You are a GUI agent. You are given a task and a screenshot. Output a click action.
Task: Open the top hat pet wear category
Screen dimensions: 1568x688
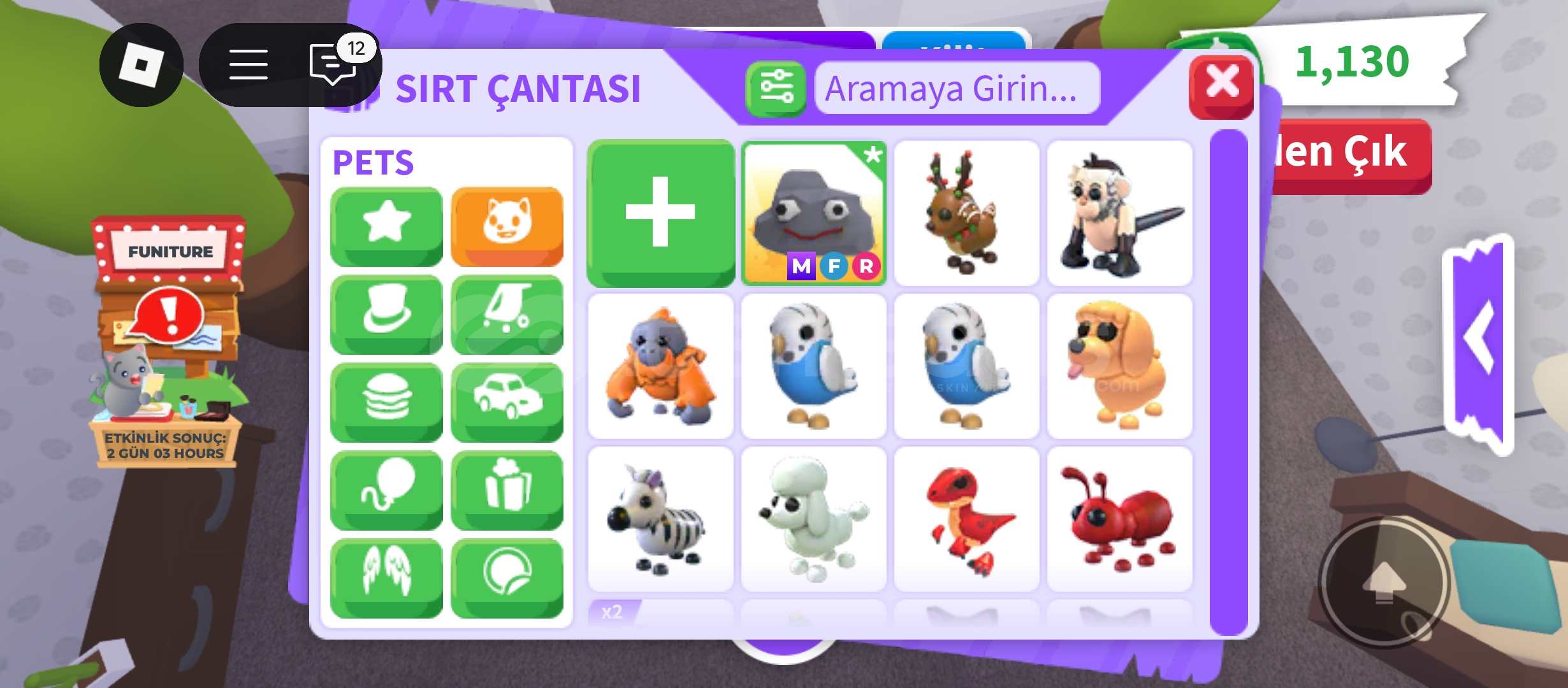point(386,314)
